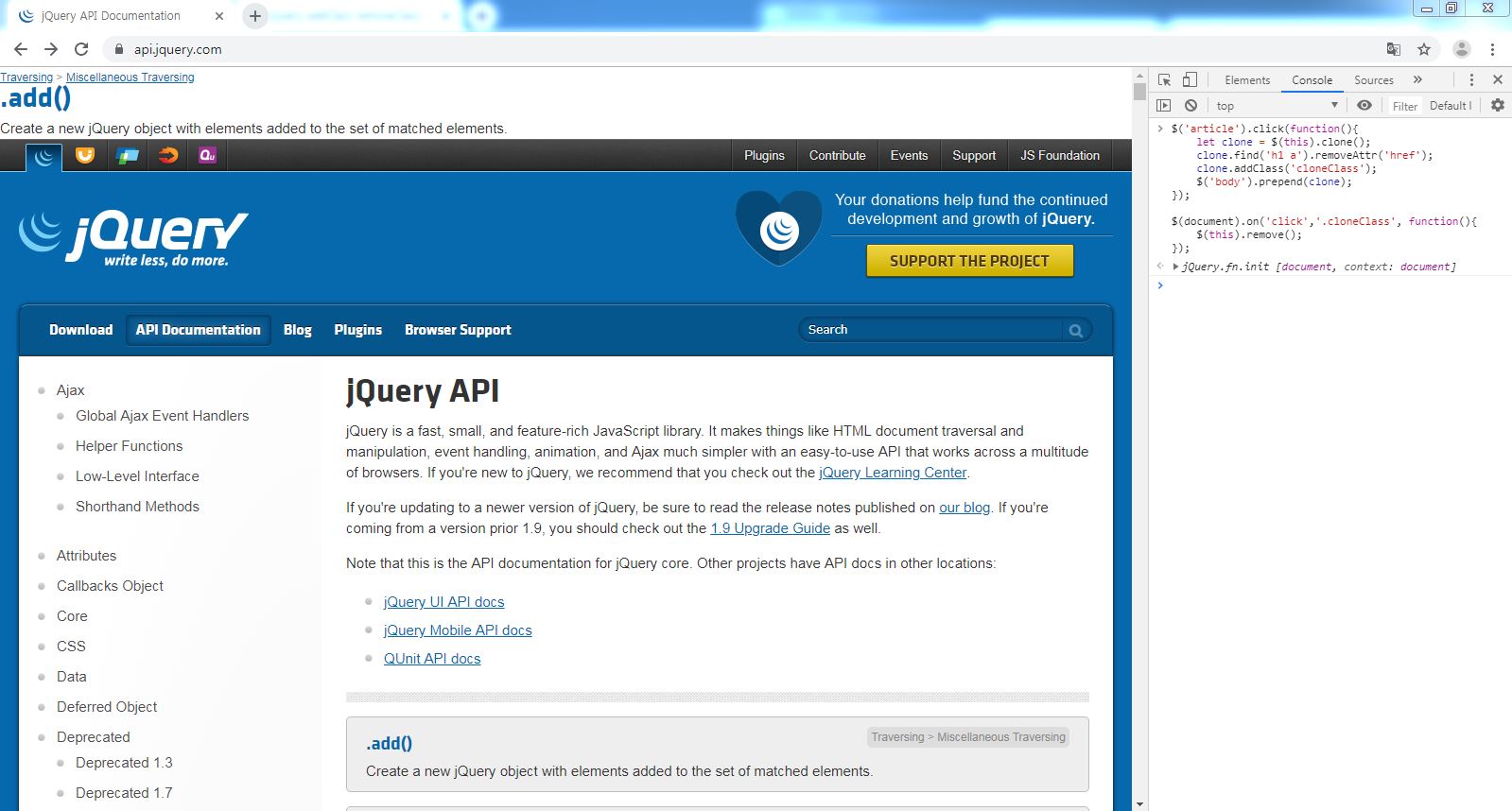Open the 1.9 Upgrade Guide link
1512x811 pixels.
(x=770, y=528)
